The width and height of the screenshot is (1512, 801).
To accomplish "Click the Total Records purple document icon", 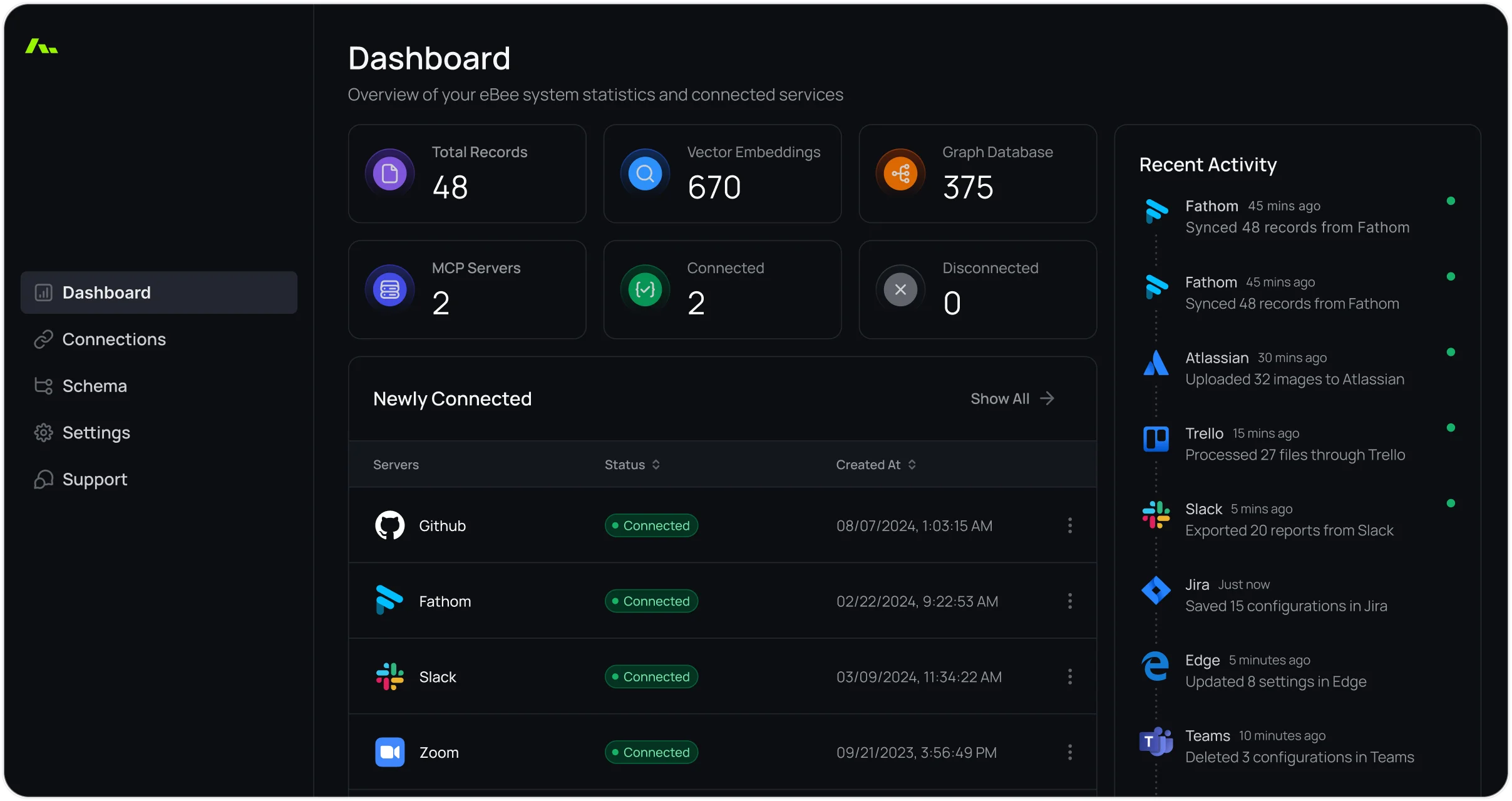I will click(390, 173).
